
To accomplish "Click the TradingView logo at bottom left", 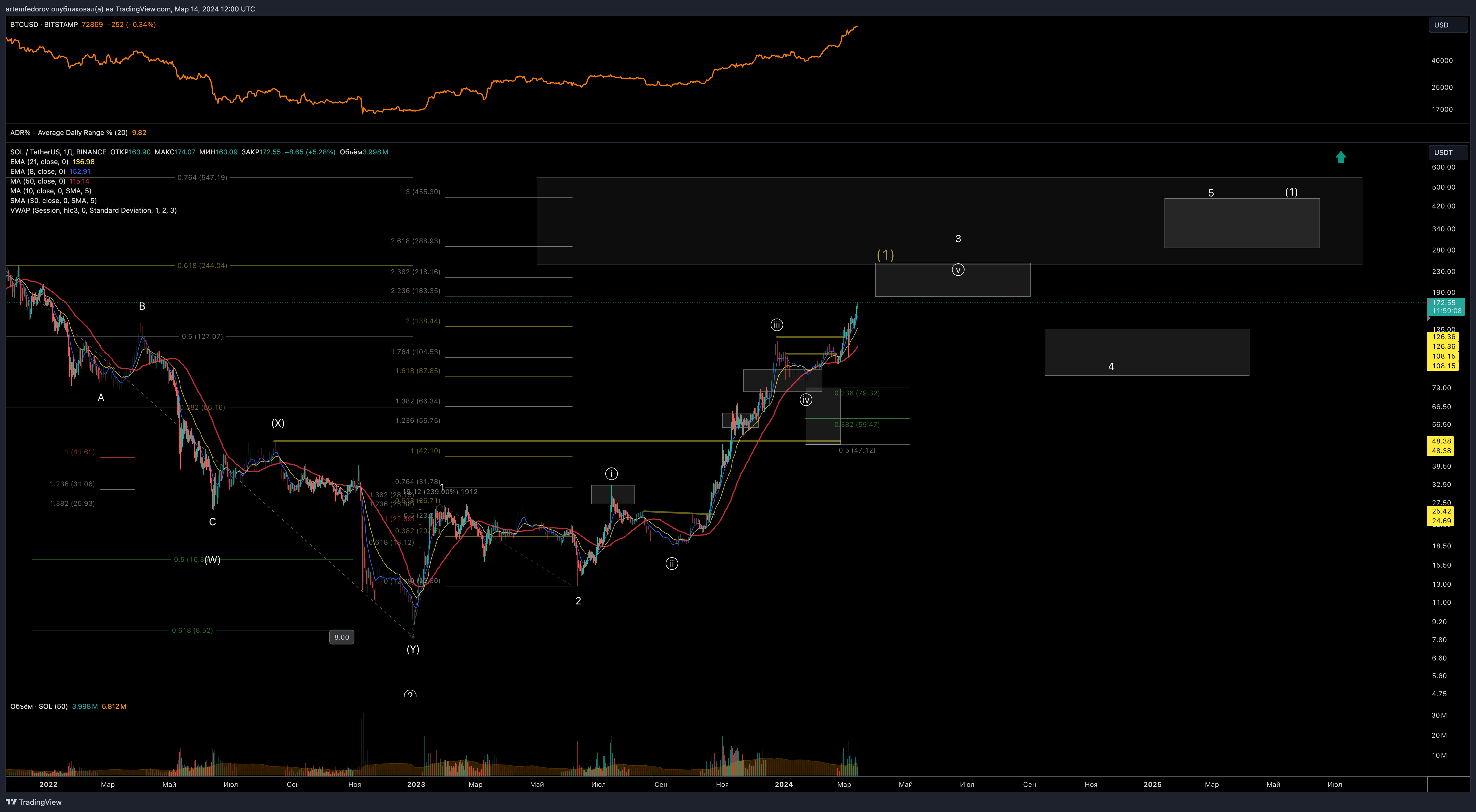I will click(x=33, y=802).
